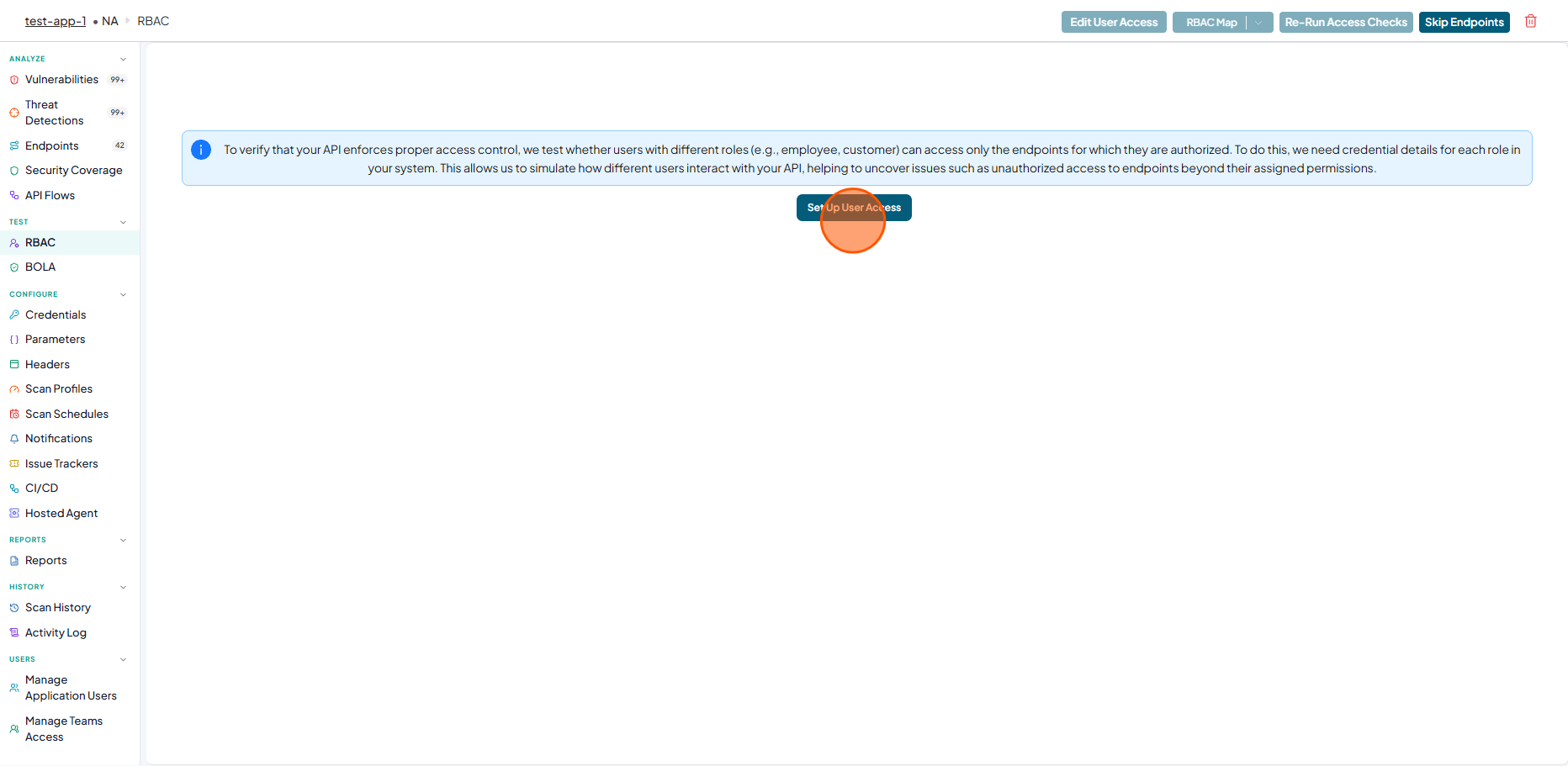Click the Activity Log icon
Screen dimensions: 1568x766
(x=14, y=633)
